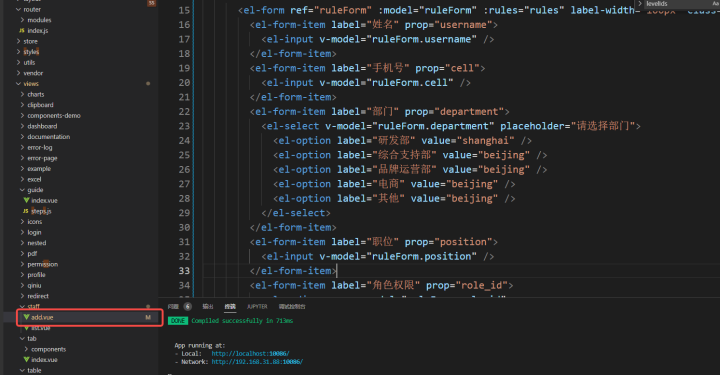
Task: Open the error-page folder
Action: pyautogui.click(x=42, y=158)
